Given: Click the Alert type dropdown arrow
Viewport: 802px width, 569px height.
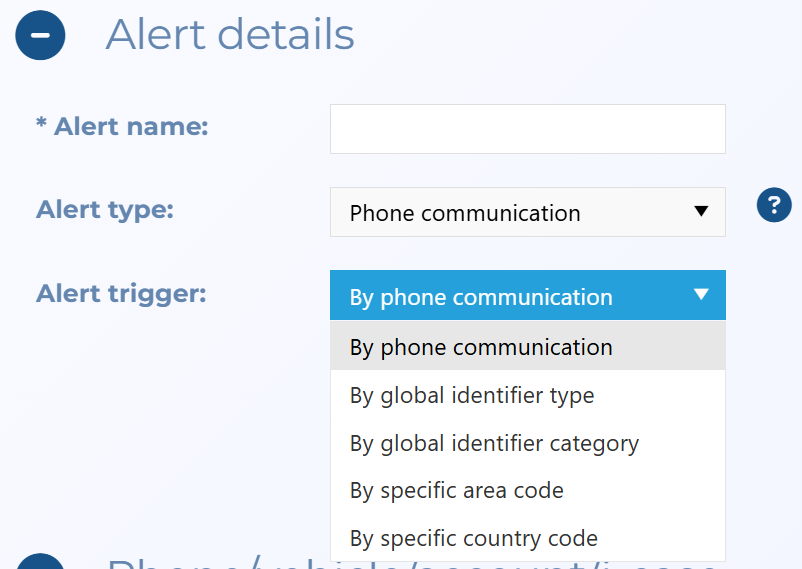Looking at the screenshot, I should point(701,211).
